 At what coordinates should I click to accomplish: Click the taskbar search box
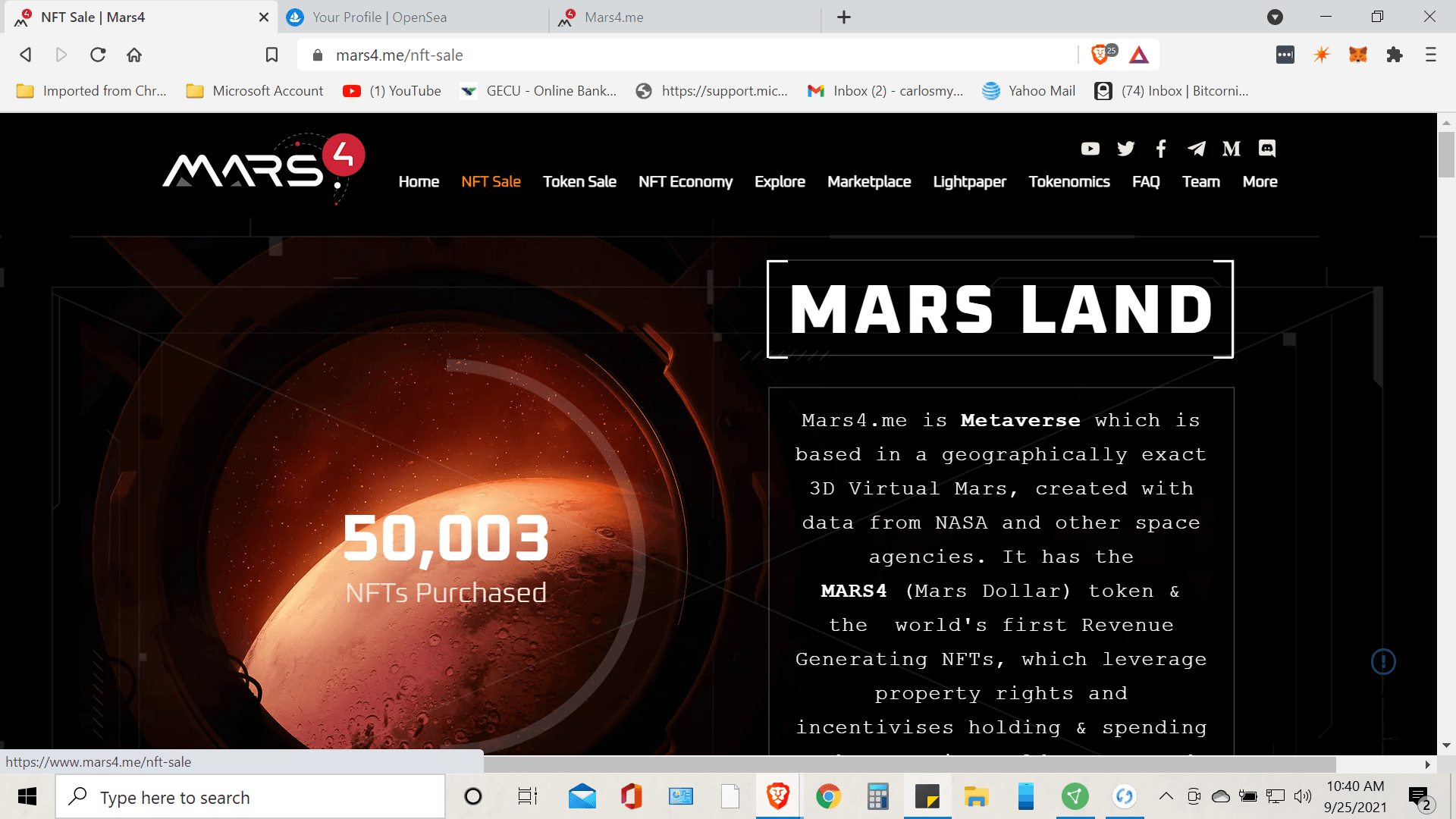tap(250, 797)
